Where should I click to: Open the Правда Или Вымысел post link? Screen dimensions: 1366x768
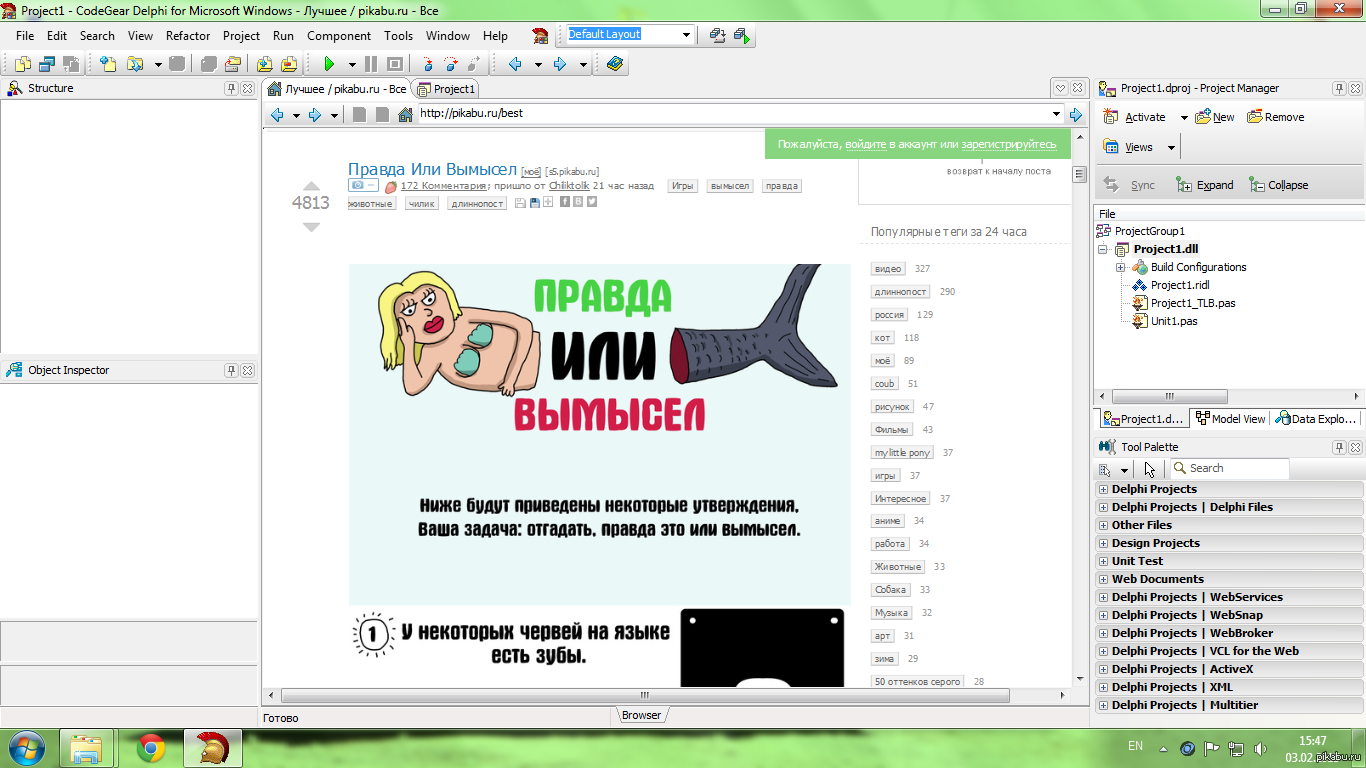pos(432,169)
